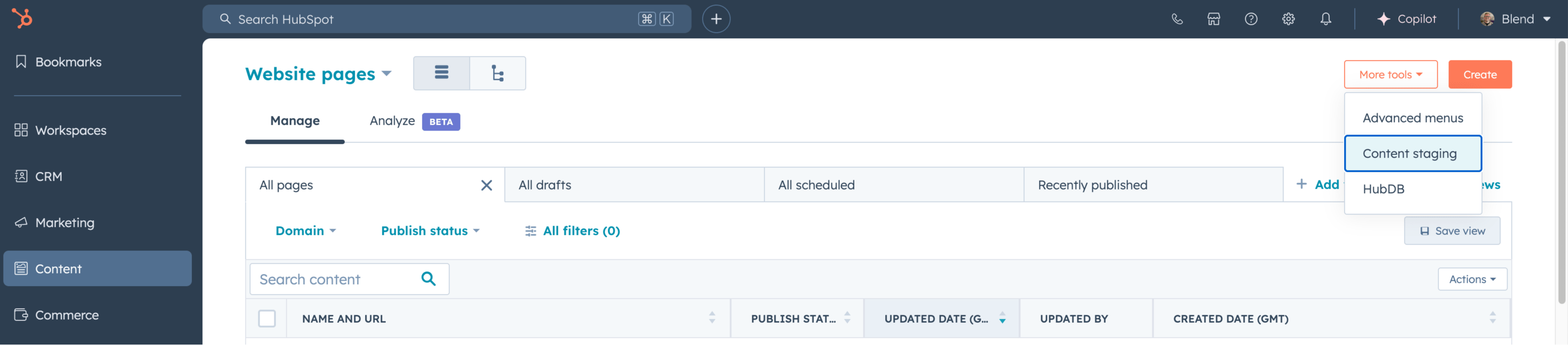Click the Create button
The height and width of the screenshot is (345, 1568).
click(1480, 74)
